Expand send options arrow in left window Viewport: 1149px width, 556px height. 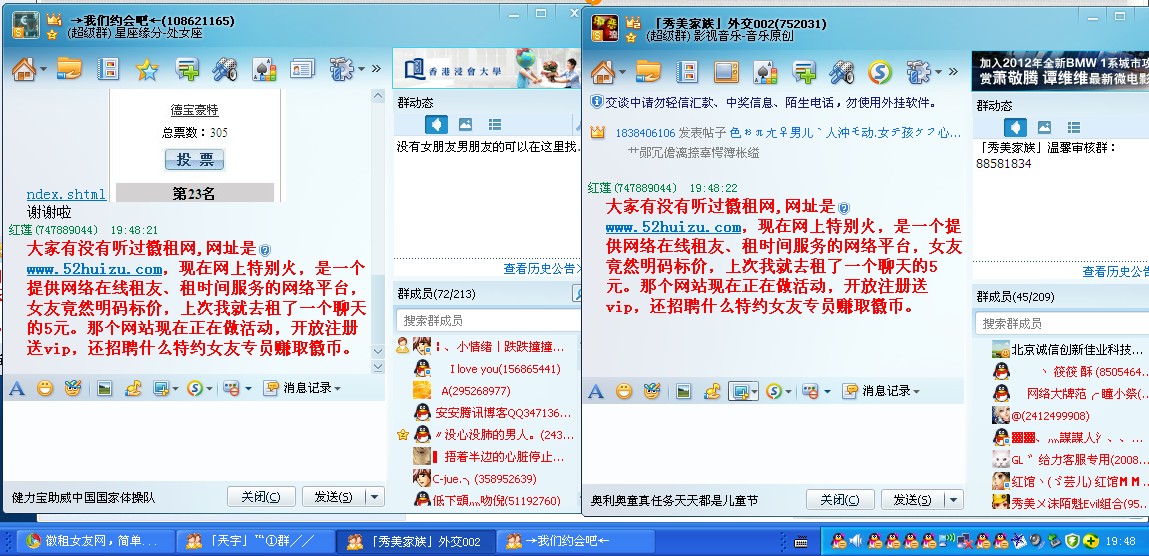point(374,497)
